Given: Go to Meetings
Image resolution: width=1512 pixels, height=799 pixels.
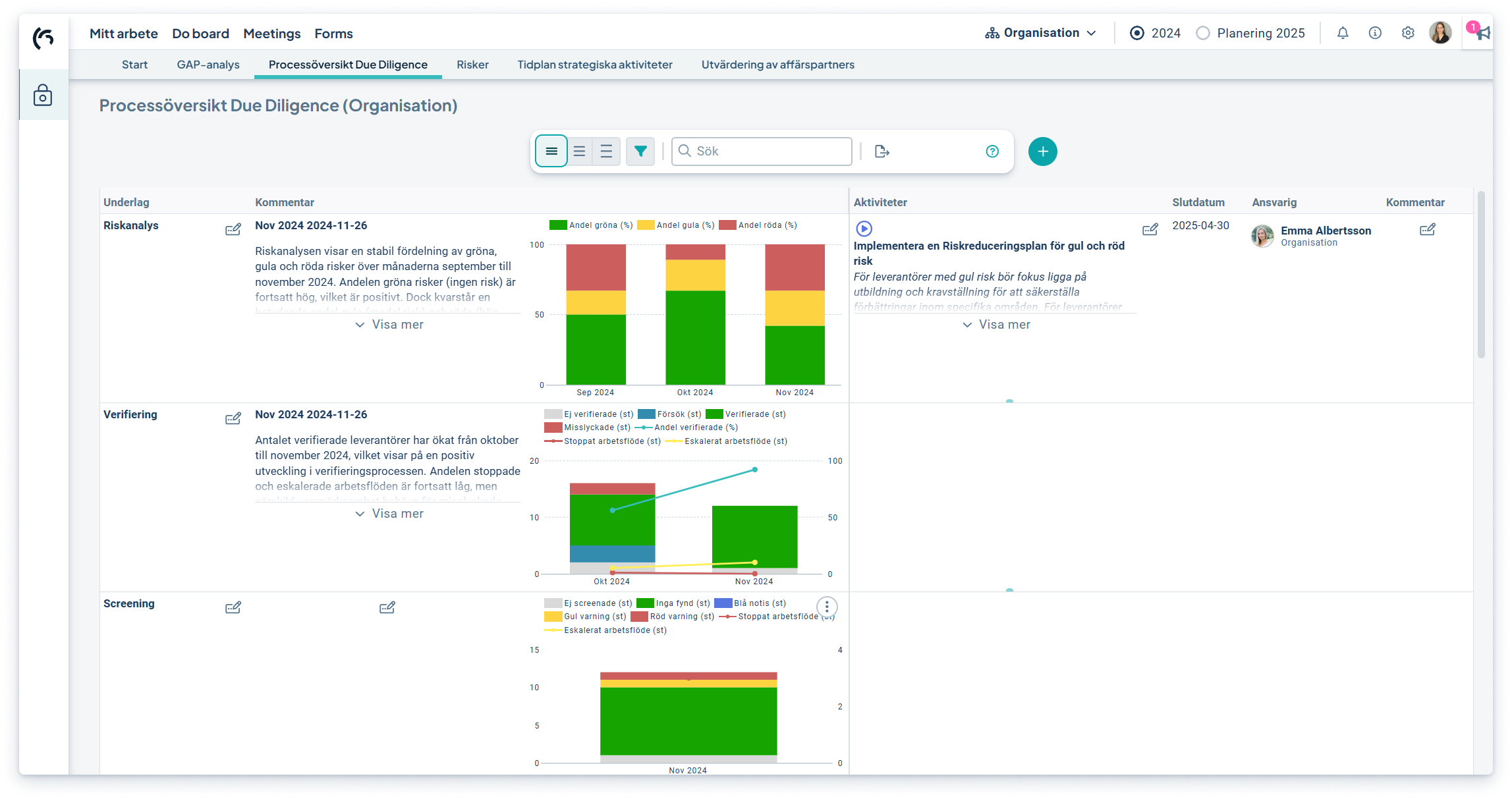Looking at the screenshot, I should coord(272,34).
